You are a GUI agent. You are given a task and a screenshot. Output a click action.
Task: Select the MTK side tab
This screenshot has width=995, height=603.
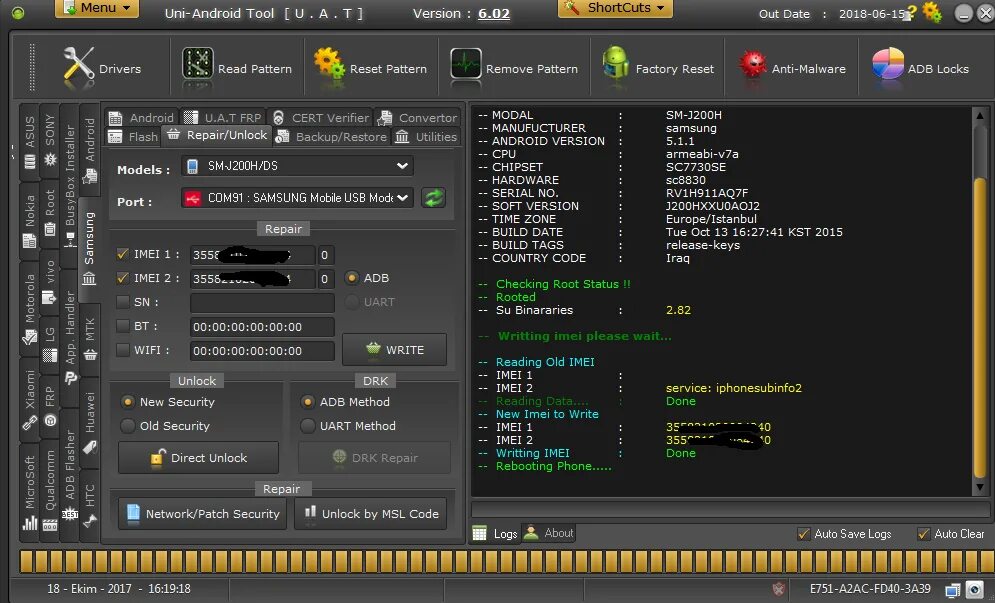point(89,339)
